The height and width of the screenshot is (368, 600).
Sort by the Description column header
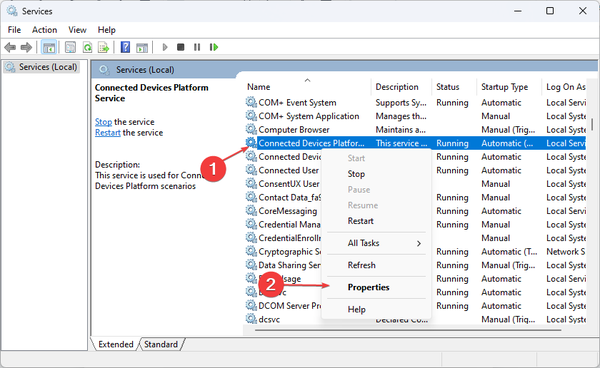pyautogui.click(x=401, y=87)
